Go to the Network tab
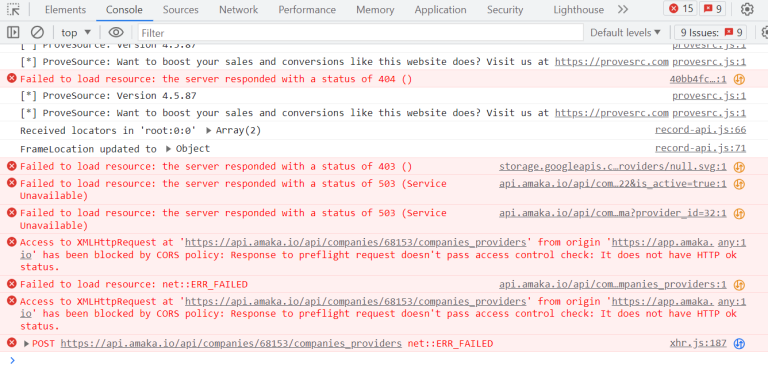768x380 pixels. point(239,10)
